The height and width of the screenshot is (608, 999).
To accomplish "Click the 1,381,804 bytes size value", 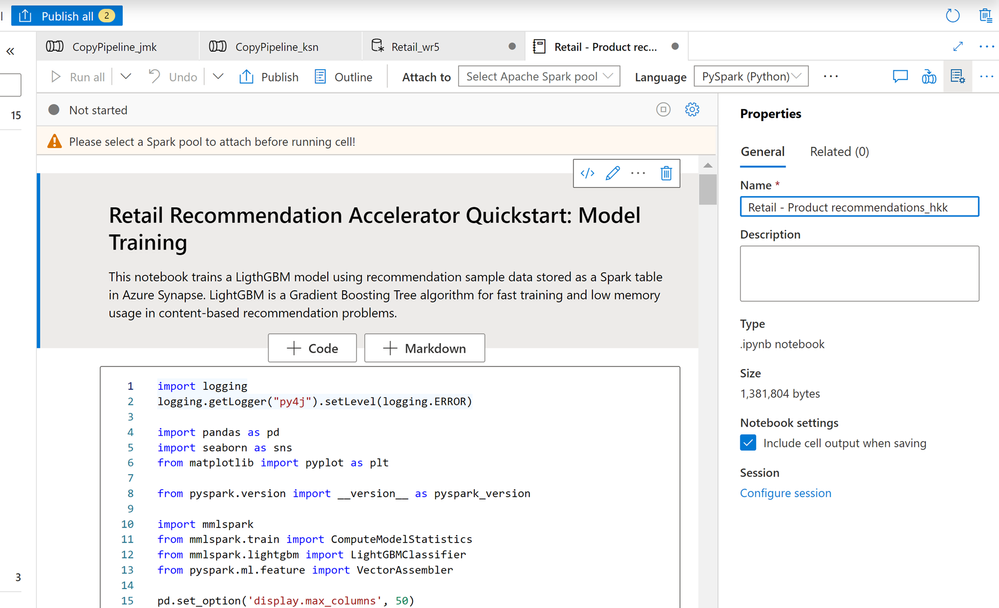I will coord(780,394).
